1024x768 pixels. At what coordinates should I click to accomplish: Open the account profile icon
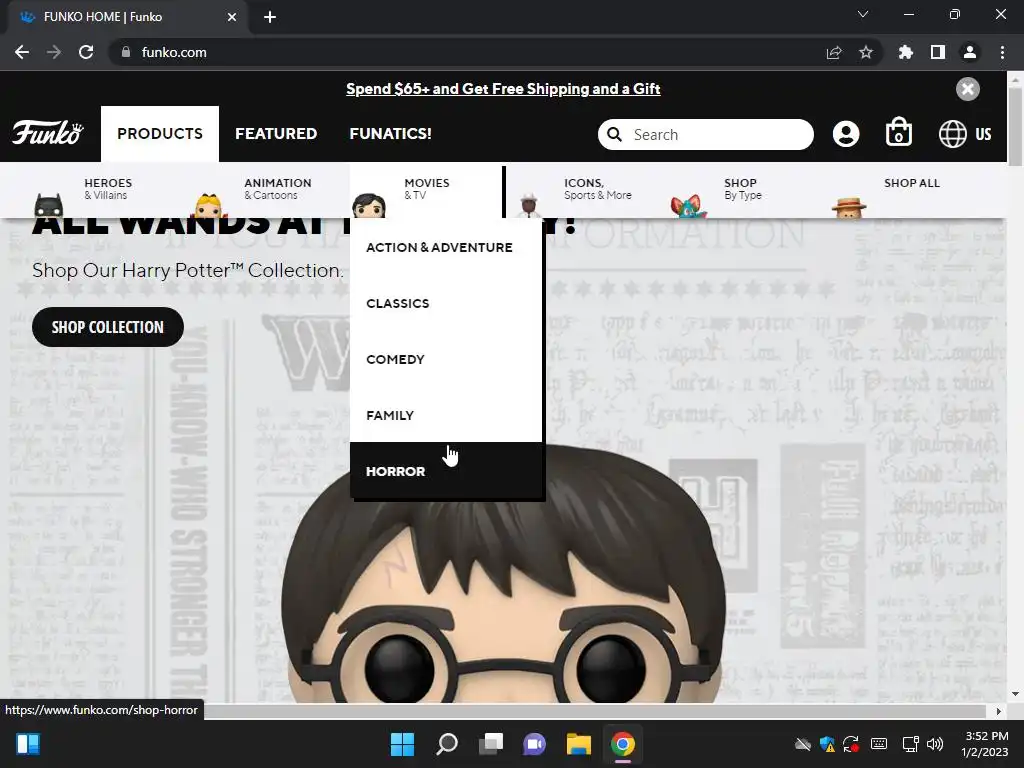pyautogui.click(x=846, y=134)
